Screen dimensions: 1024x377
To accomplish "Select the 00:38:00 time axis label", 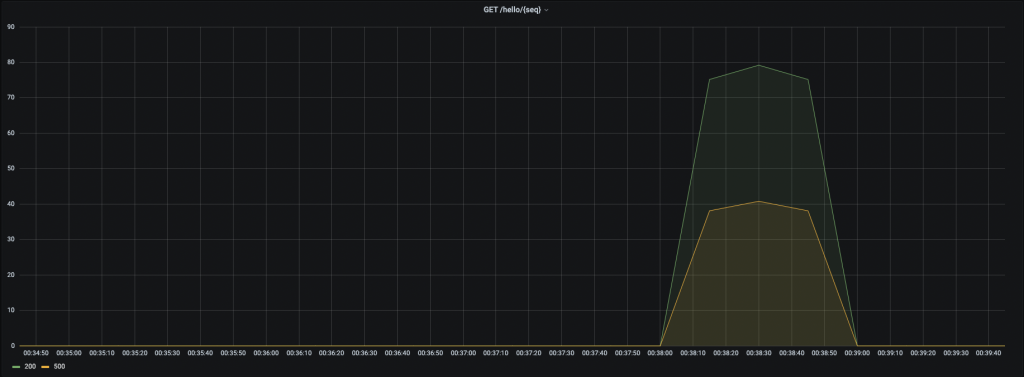I will [x=660, y=353].
